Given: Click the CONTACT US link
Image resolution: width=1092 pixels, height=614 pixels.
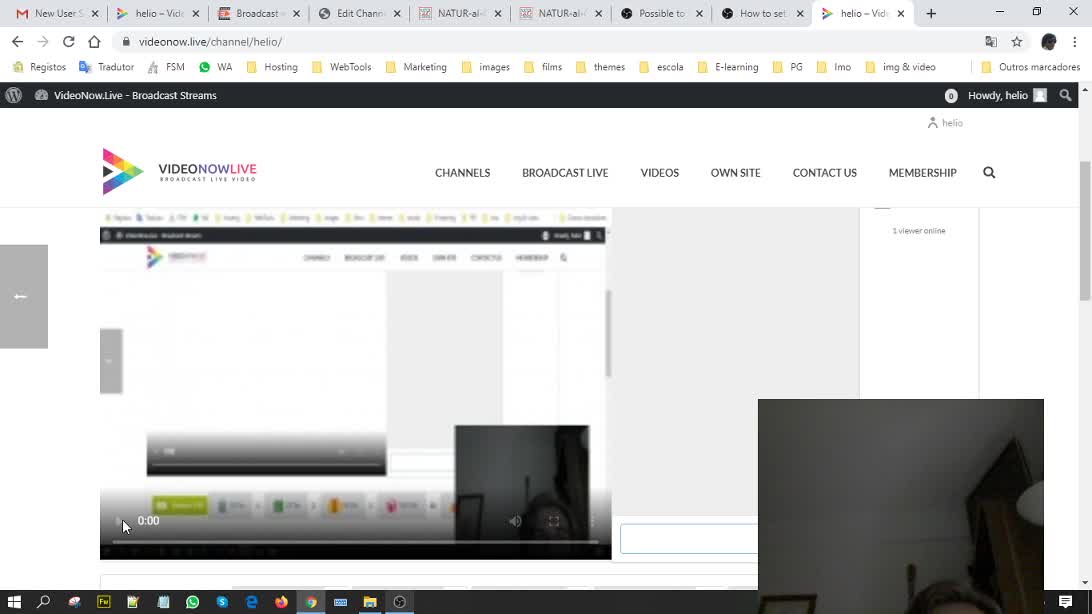Looking at the screenshot, I should (824, 173).
